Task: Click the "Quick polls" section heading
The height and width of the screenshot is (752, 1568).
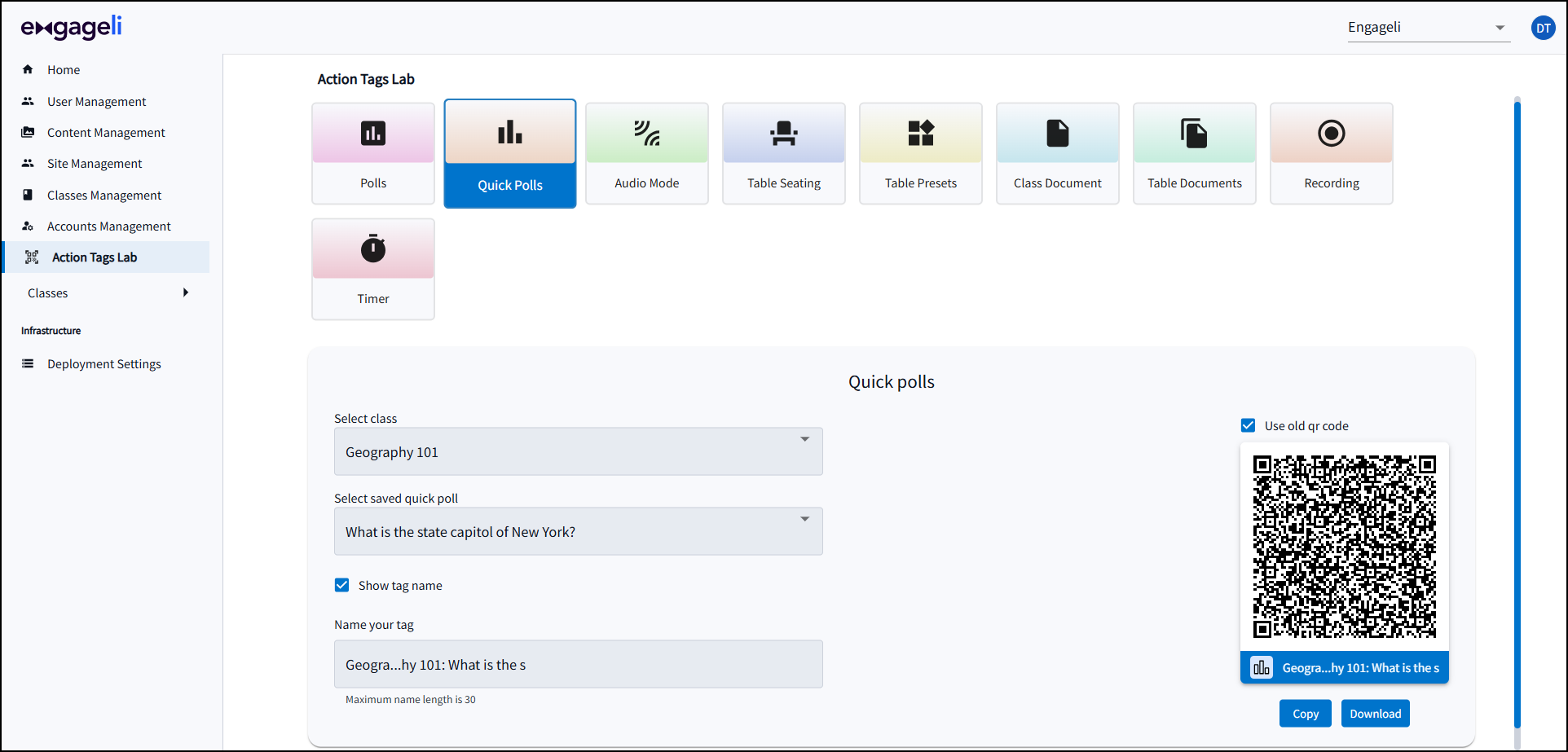Action: tap(892, 382)
